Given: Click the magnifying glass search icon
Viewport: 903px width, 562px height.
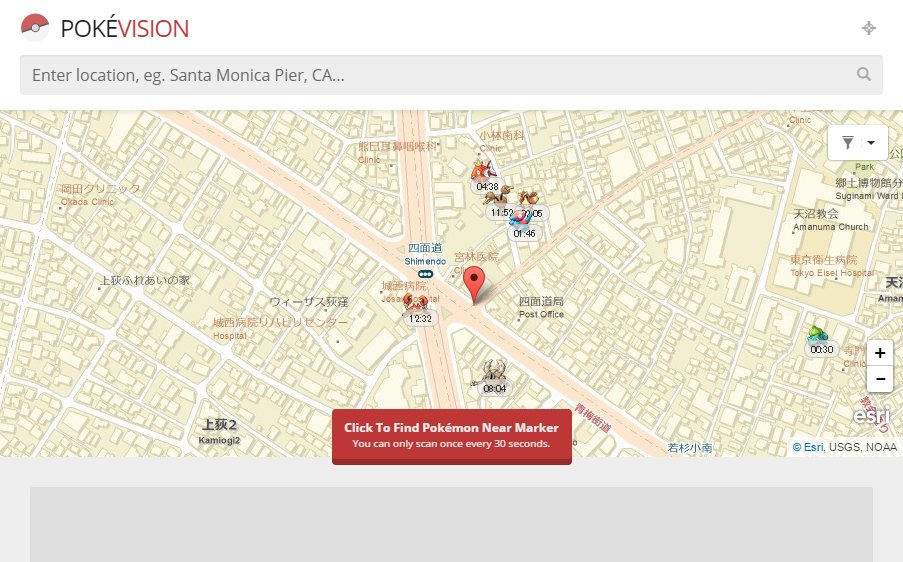Looking at the screenshot, I should pyautogui.click(x=863, y=74).
